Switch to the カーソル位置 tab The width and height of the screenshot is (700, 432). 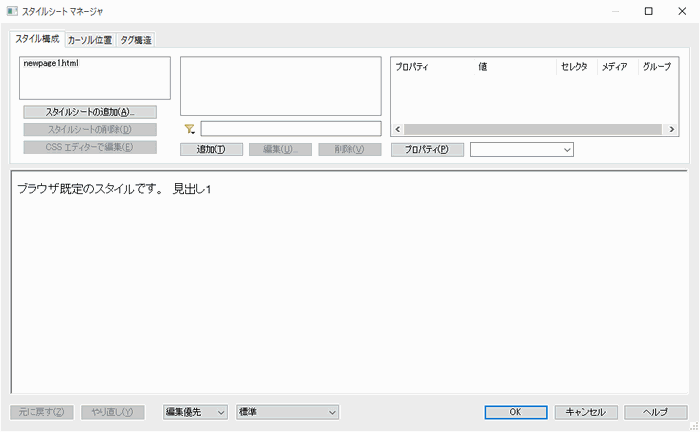click(91, 40)
